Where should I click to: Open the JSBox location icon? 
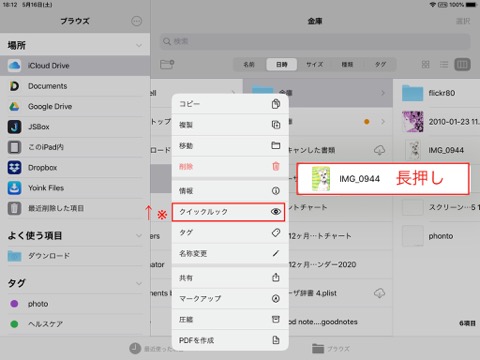coord(14,127)
